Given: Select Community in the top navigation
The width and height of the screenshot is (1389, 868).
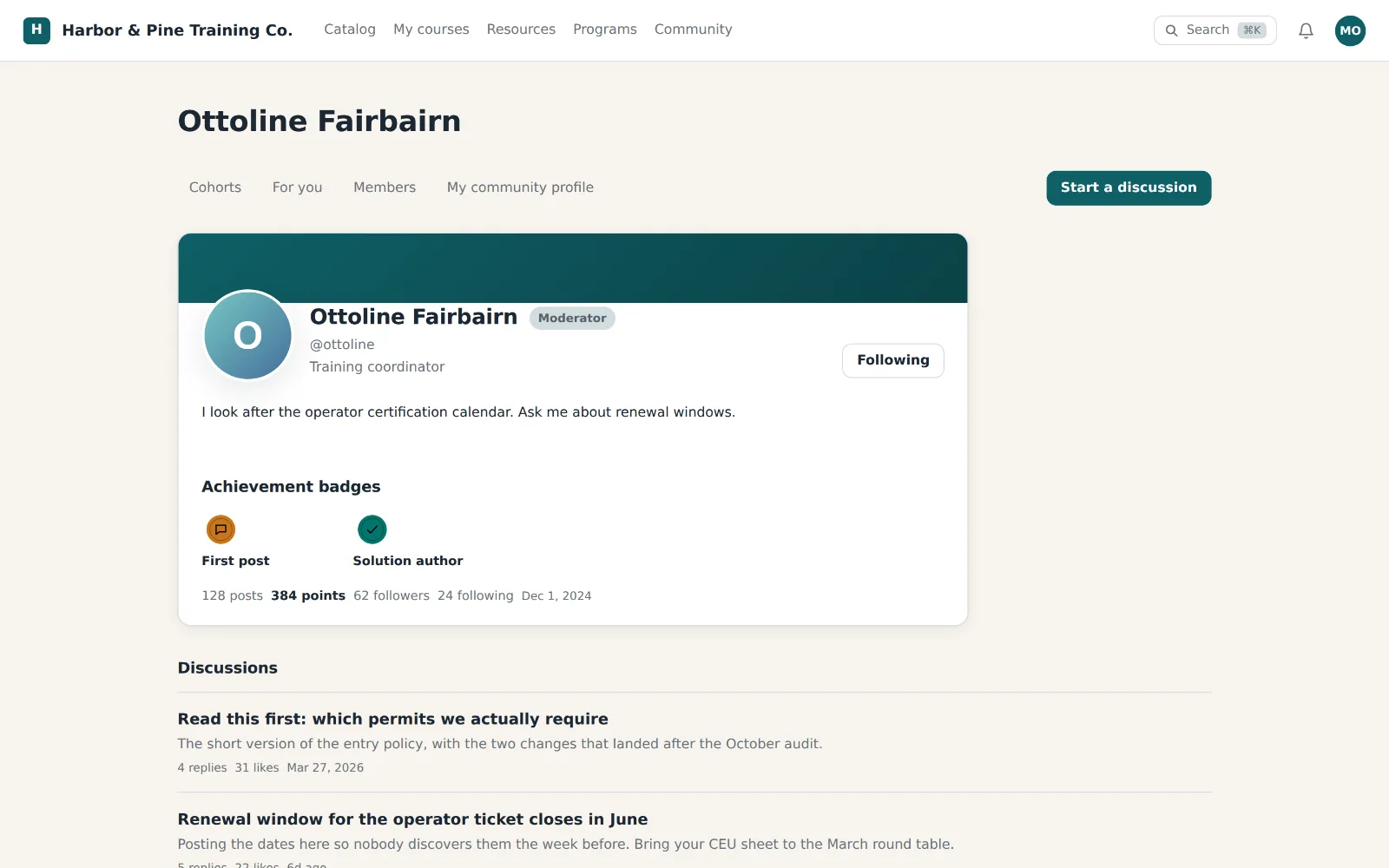Looking at the screenshot, I should pyautogui.click(x=693, y=30).
